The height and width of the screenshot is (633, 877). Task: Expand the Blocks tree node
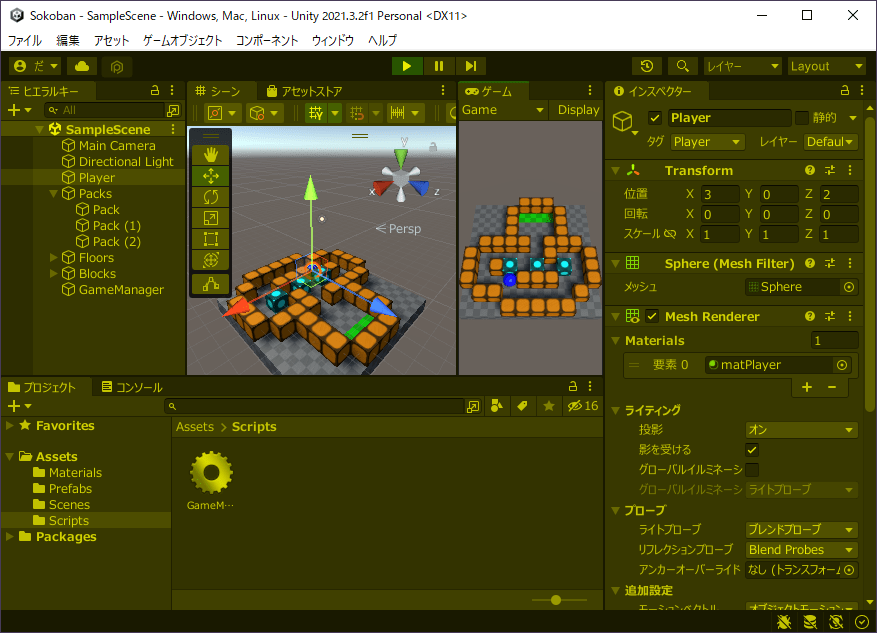coord(54,274)
